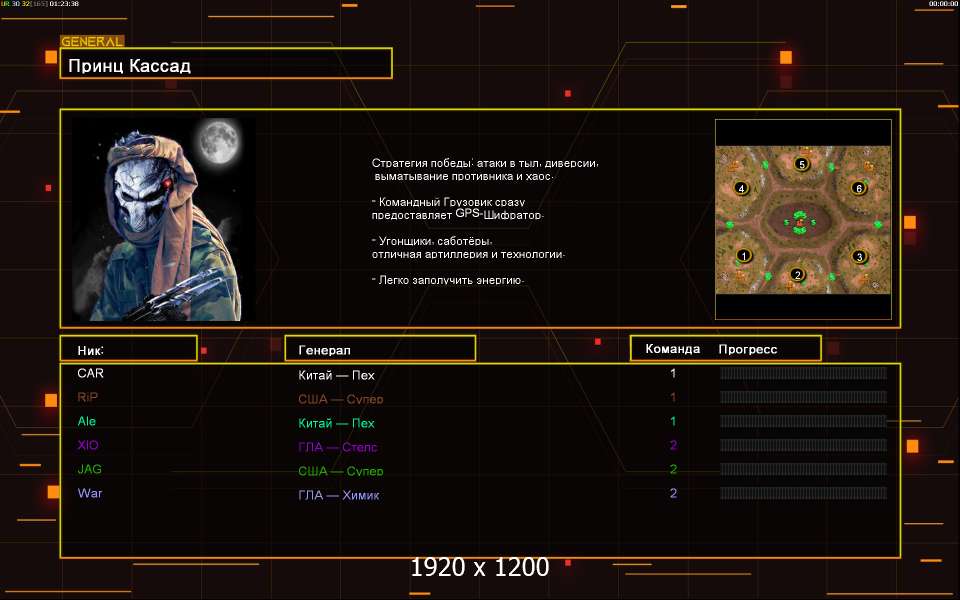The width and height of the screenshot is (960, 600).
Task: Click the 'Ник:' column header
Action: click(129, 348)
